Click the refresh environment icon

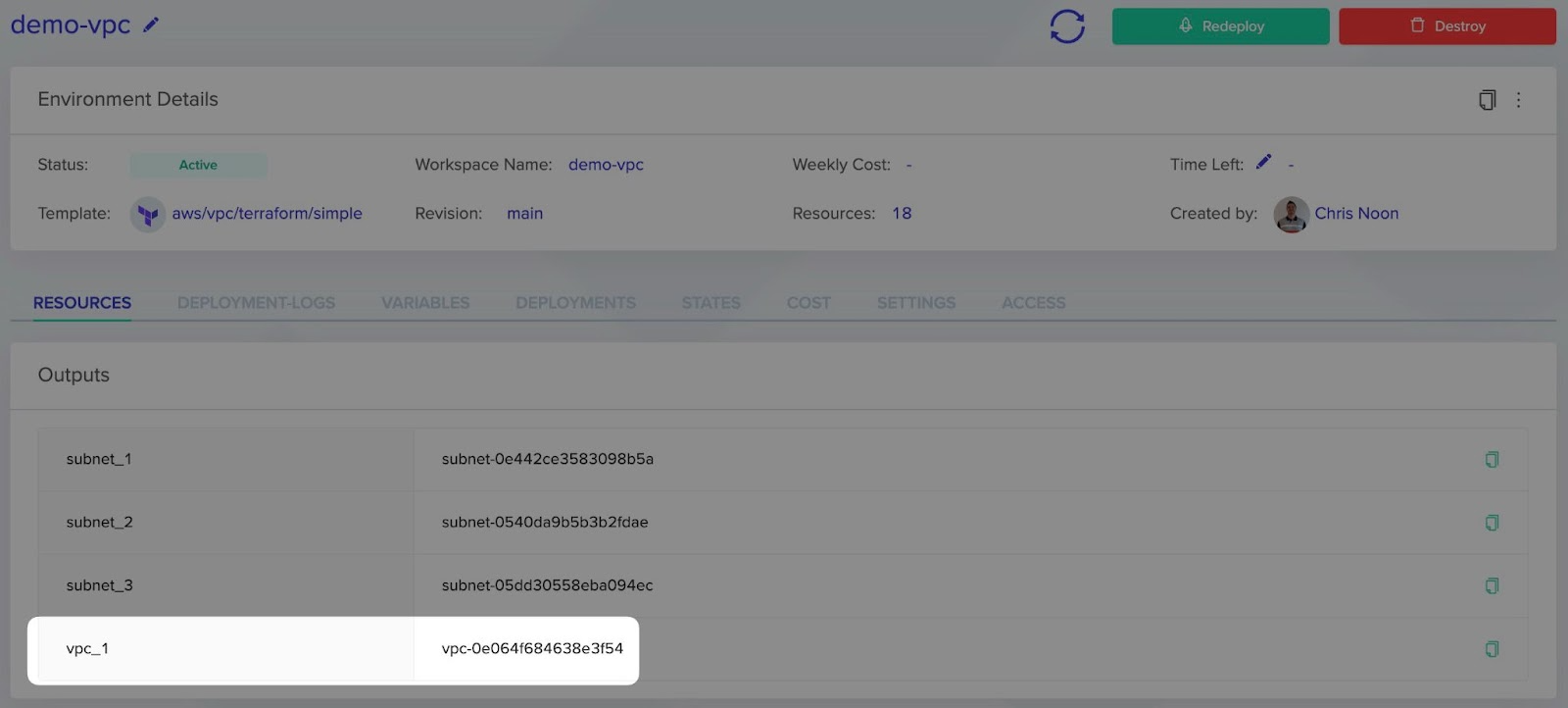(x=1067, y=26)
